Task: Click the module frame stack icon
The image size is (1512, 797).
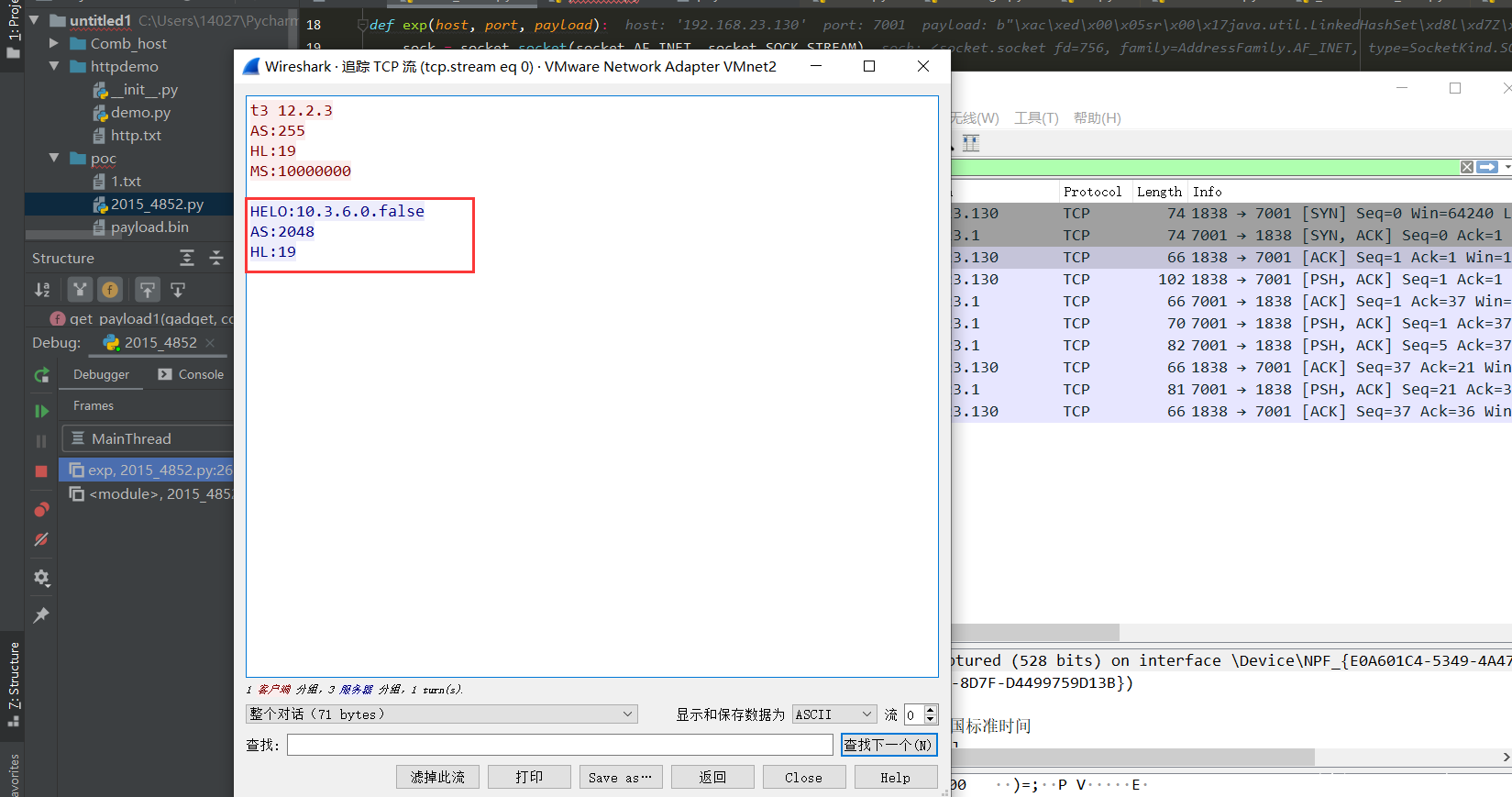Action: [77, 493]
